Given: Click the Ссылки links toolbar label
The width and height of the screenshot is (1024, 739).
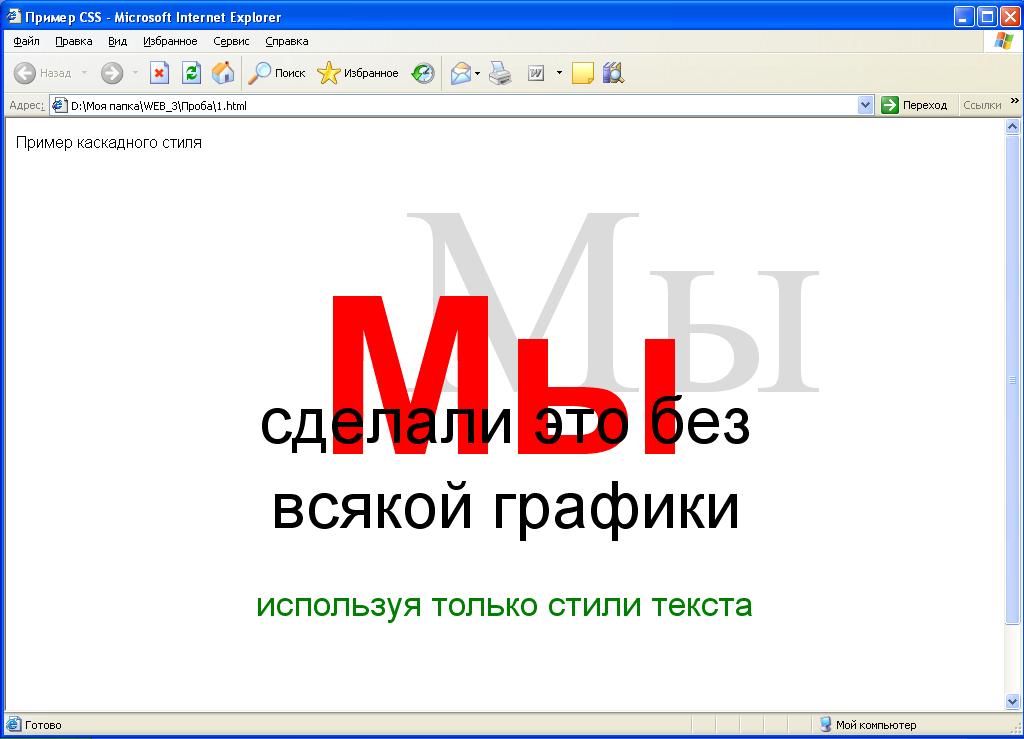Looking at the screenshot, I should [x=982, y=105].
